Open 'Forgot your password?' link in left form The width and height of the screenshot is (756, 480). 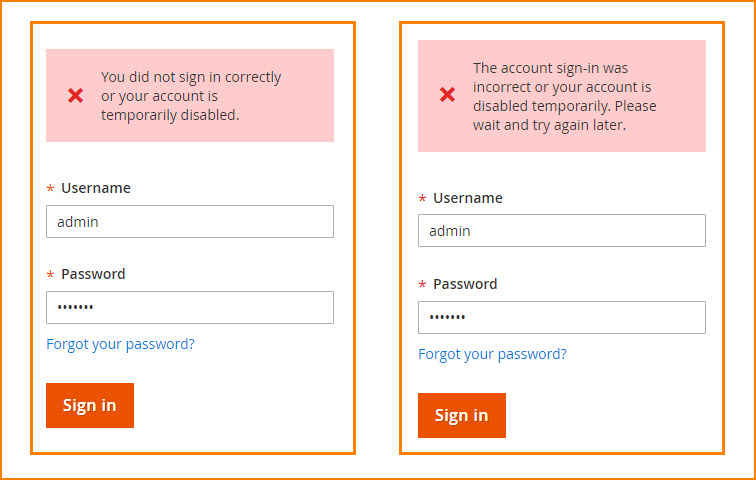click(120, 344)
